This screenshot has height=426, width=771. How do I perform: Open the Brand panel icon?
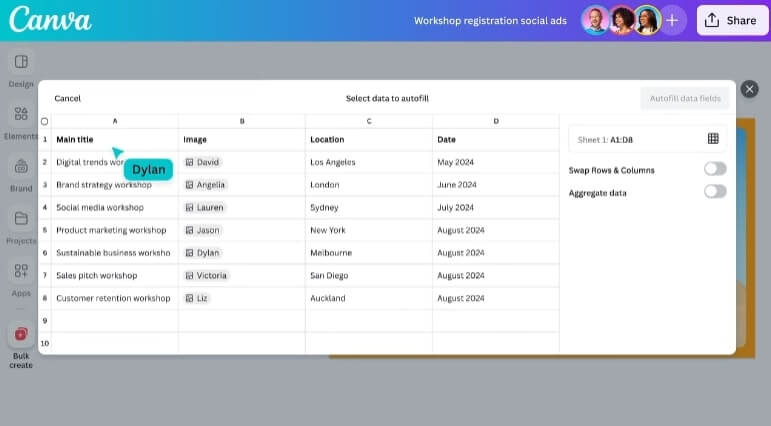(x=21, y=167)
